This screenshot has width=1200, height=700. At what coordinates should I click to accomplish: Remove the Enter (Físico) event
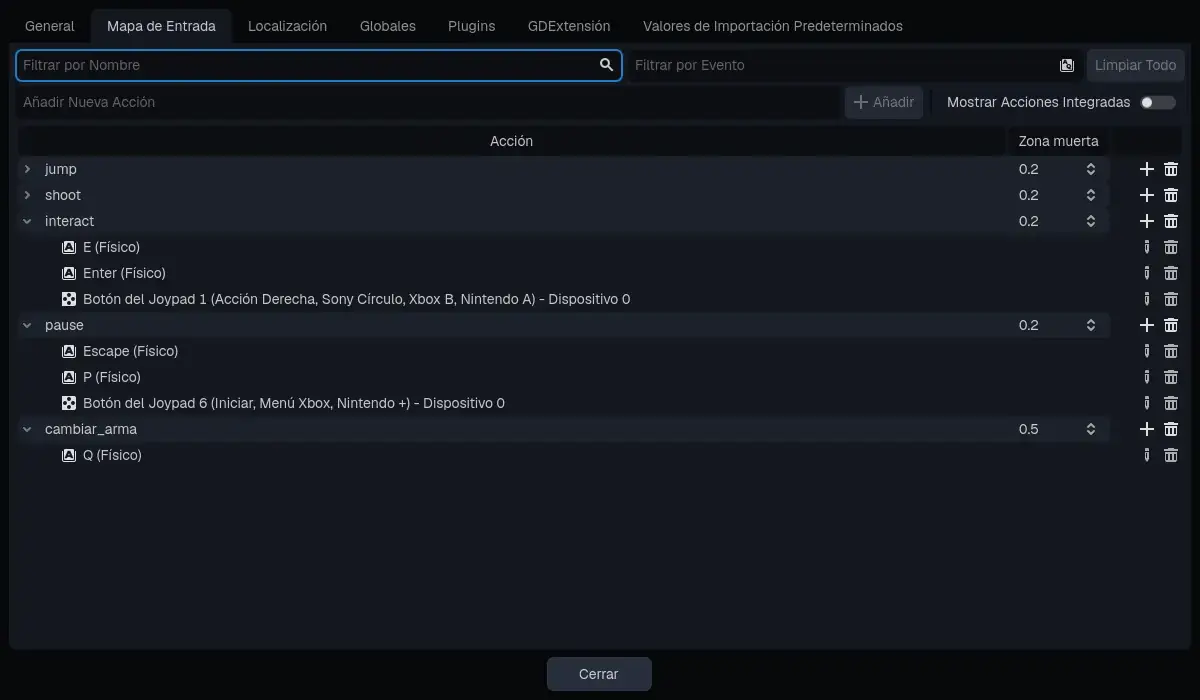[x=1171, y=273]
